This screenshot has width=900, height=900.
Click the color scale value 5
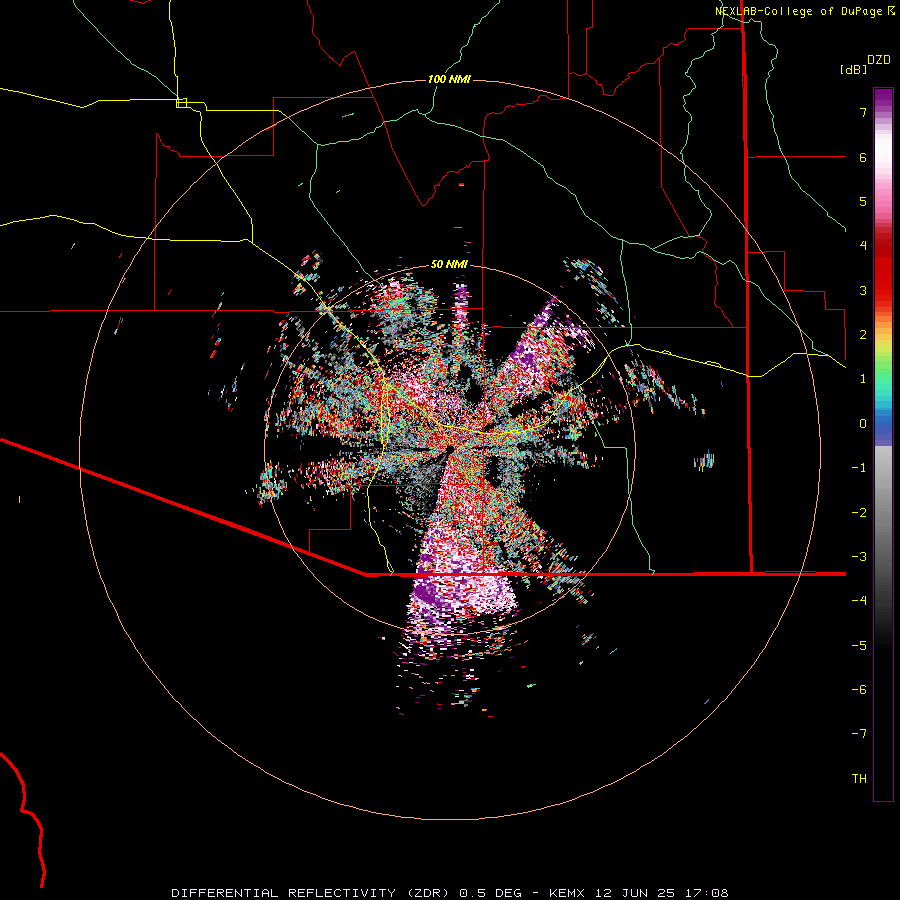(x=863, y=201)
